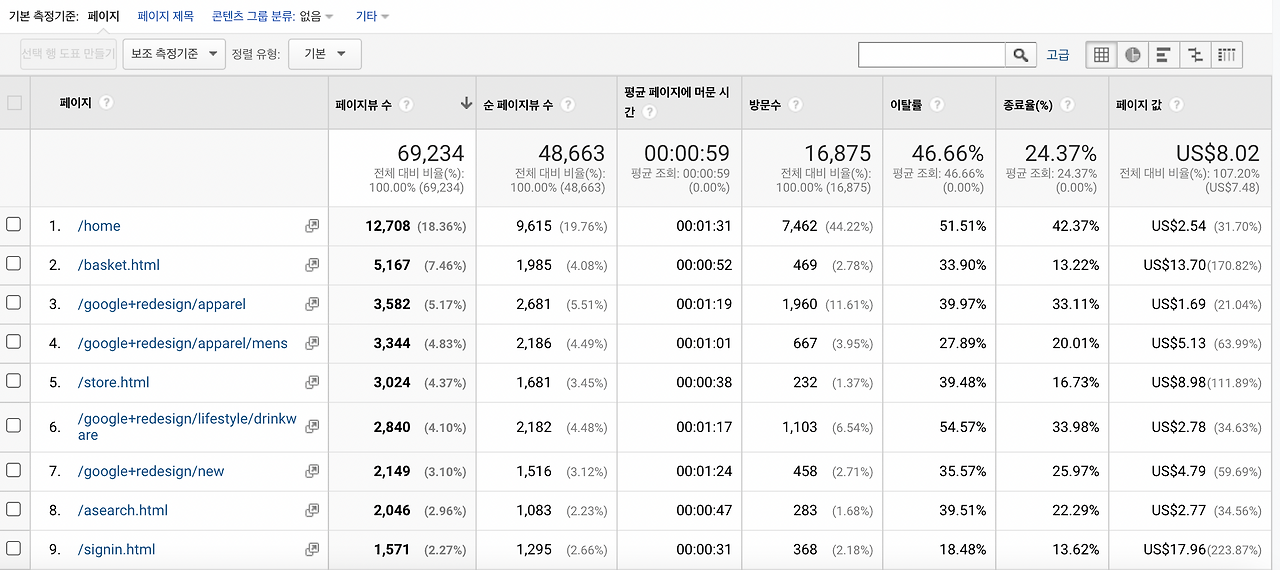Open the /basket.html page link
The height and width of the screenshot is (570, 1280).
coord(119,265)
